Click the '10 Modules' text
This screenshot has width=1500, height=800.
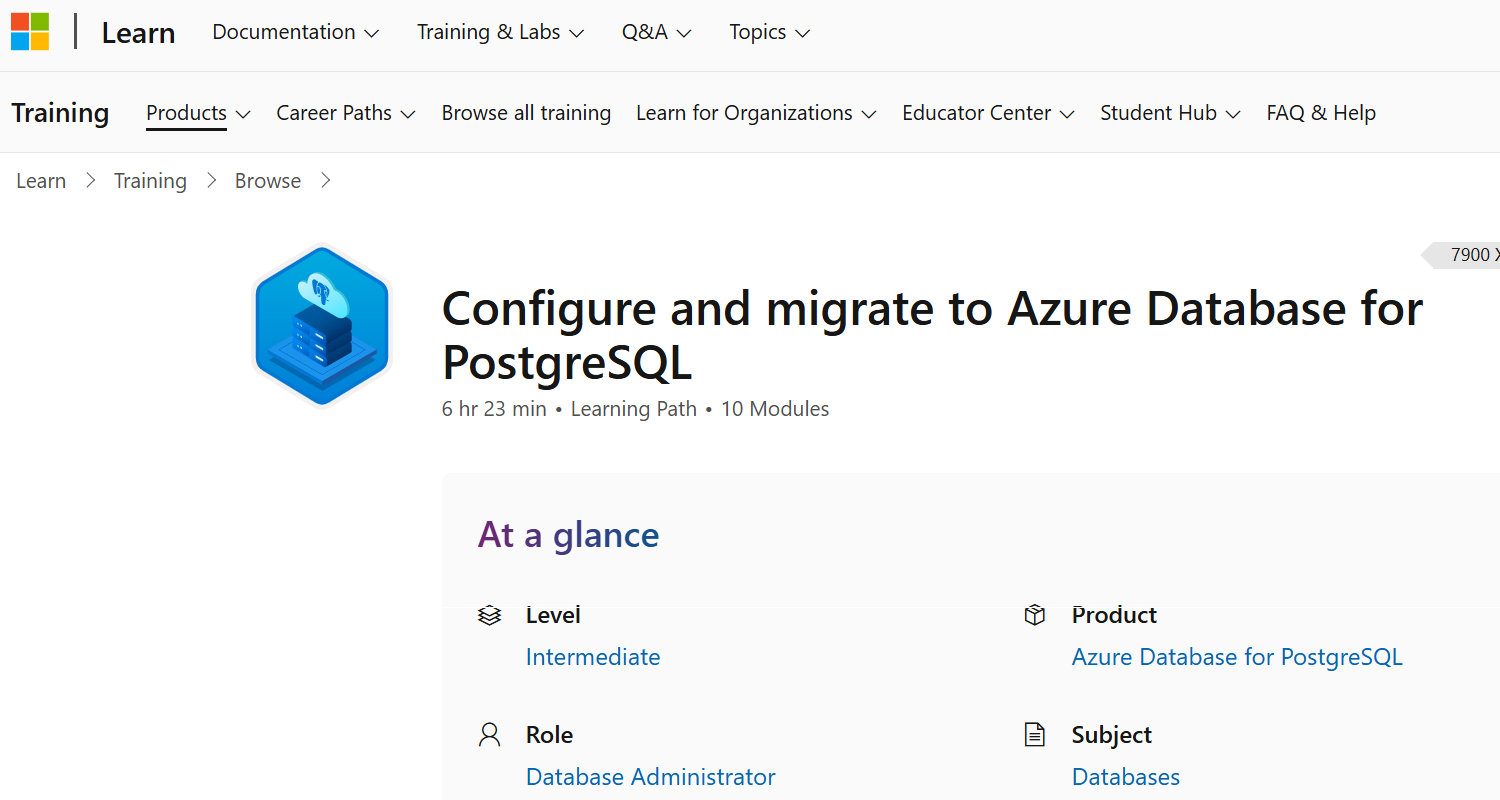775,409
